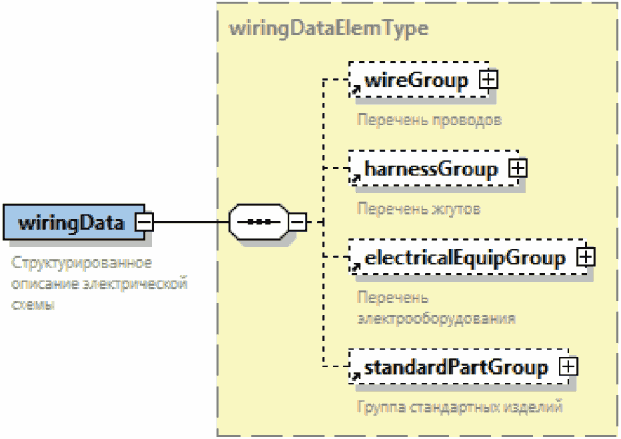Click the 'Перечень проводов' annotation text

(414, 119)
